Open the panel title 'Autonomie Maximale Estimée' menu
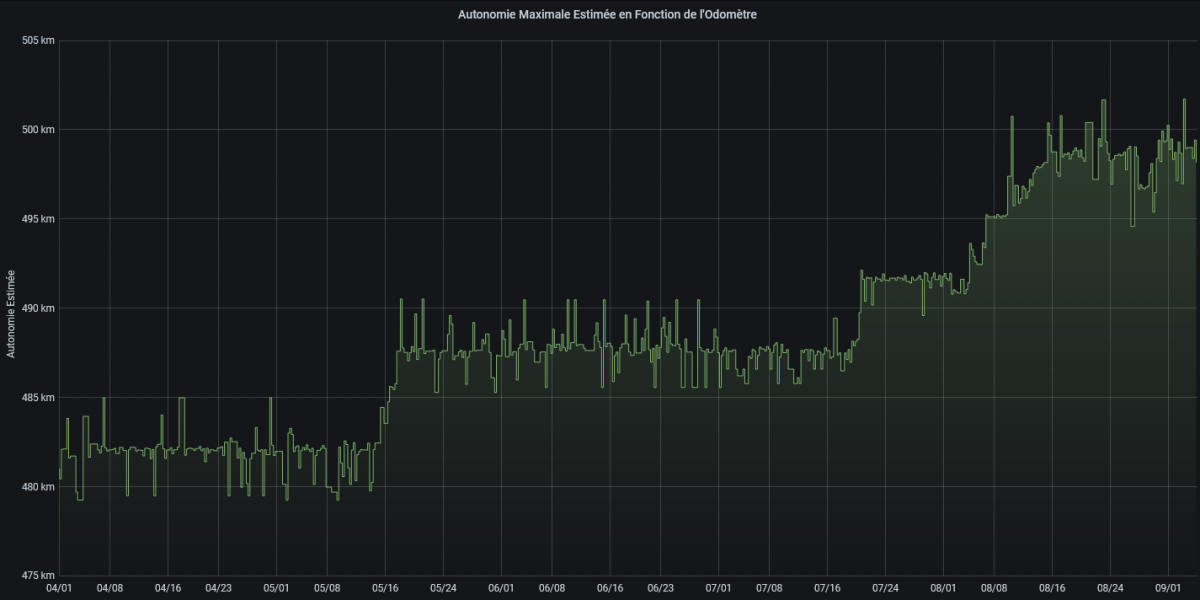 coord(600,15)
